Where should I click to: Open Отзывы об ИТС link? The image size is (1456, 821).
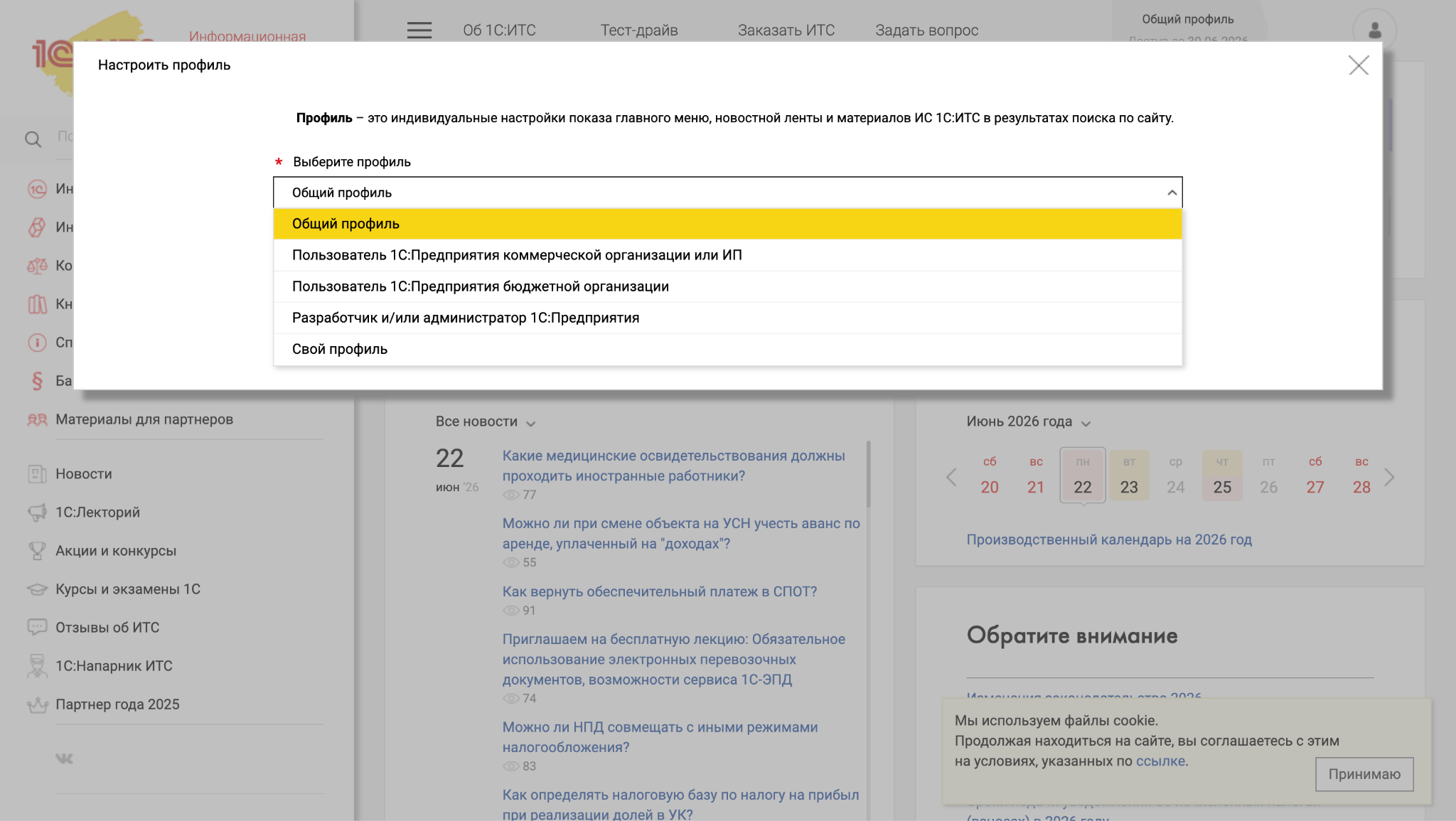coord(107,628)
